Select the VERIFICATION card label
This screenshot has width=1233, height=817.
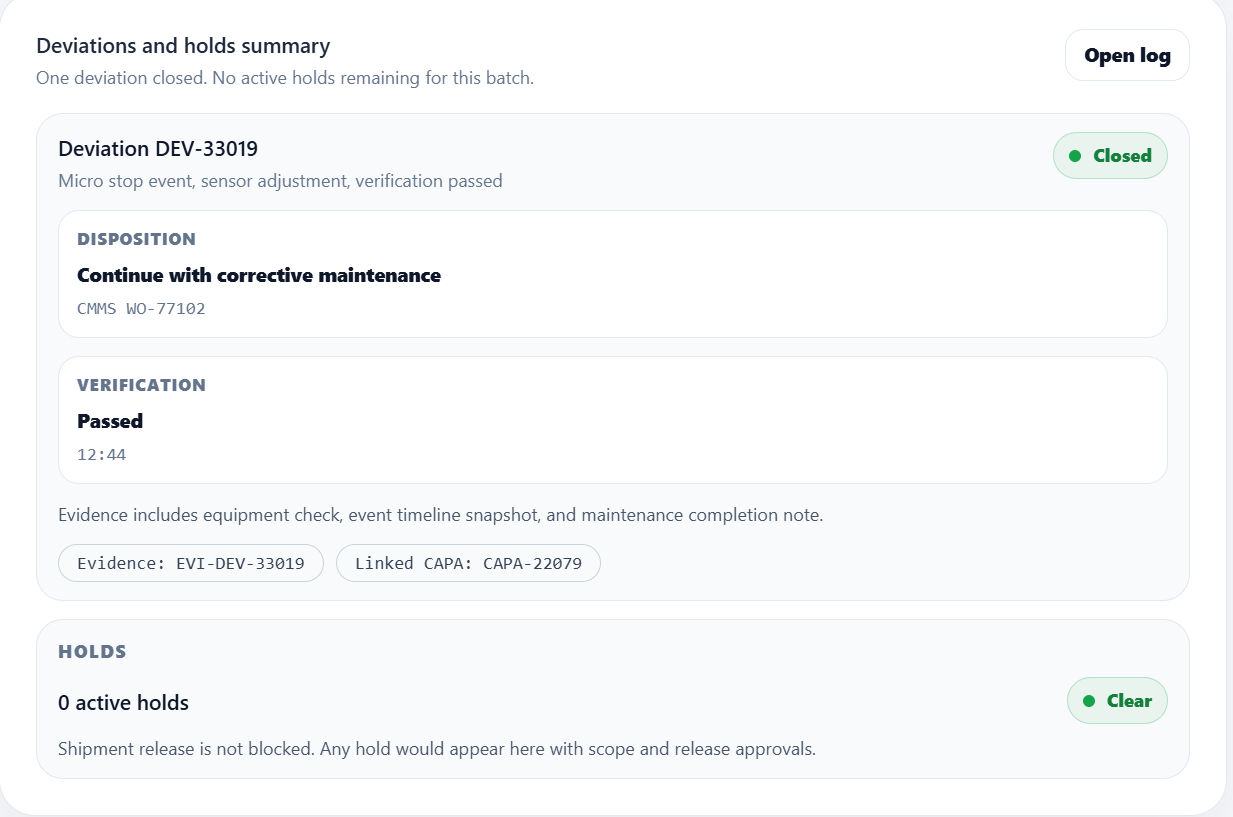[141, 385]
